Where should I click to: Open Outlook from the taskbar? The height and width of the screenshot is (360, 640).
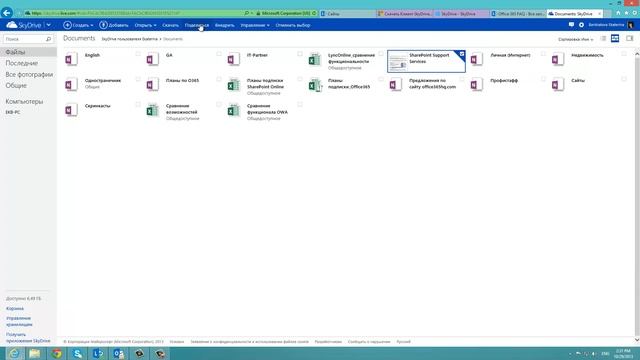point(119,353)
